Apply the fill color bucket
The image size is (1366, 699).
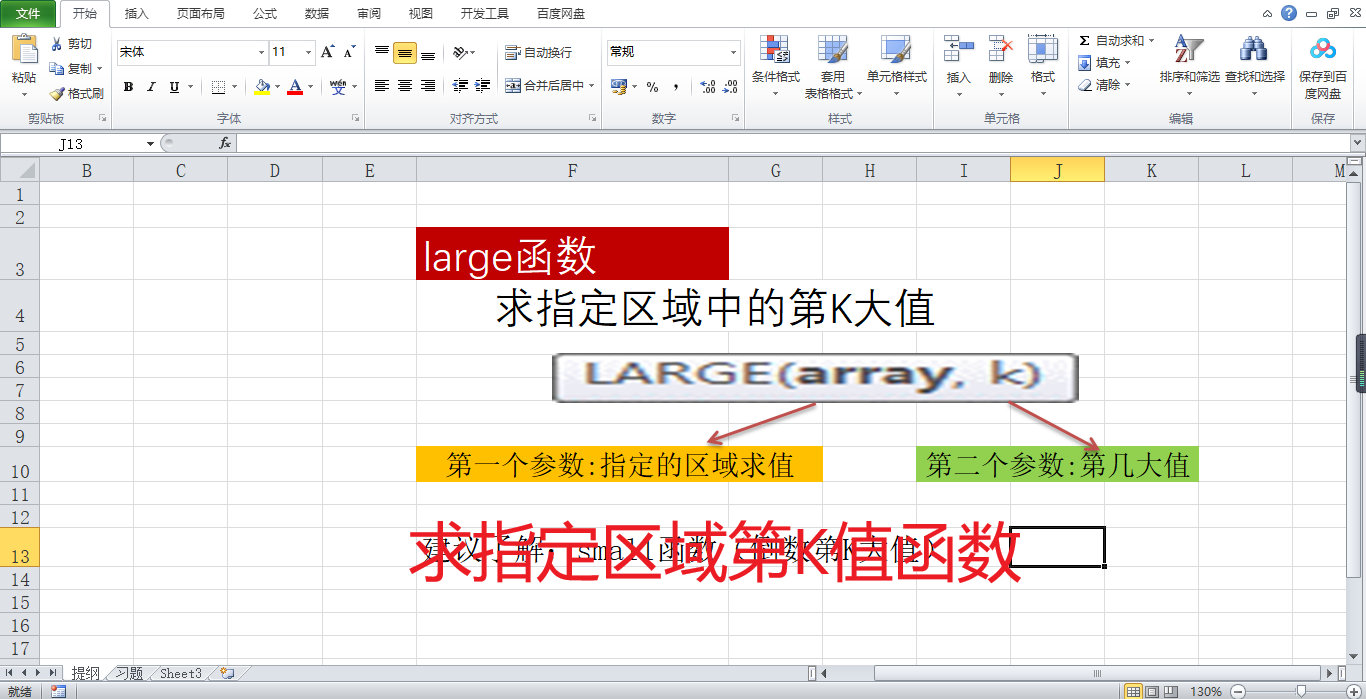pos(262,87)
